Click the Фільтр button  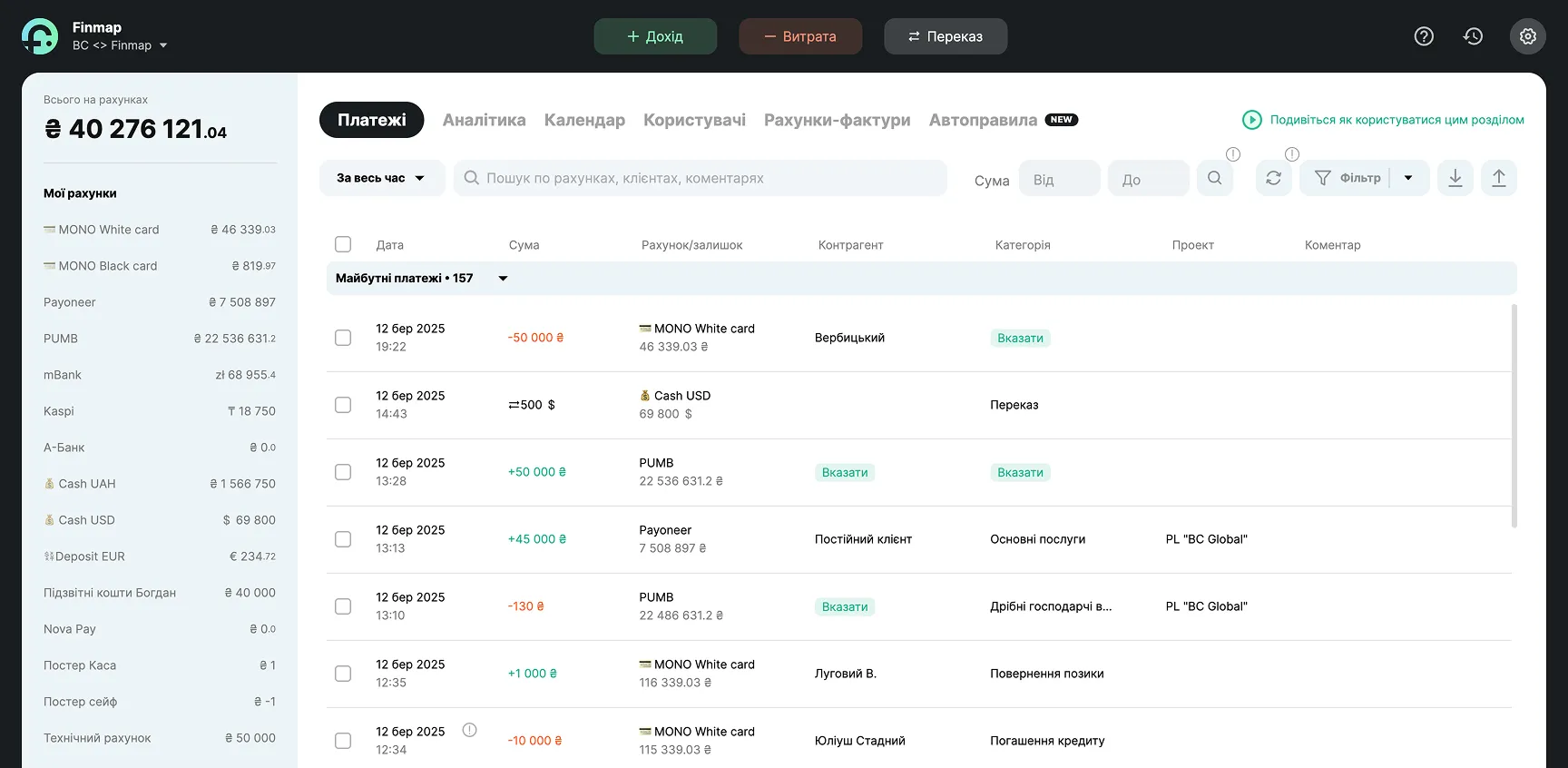tap(1348, 178)
